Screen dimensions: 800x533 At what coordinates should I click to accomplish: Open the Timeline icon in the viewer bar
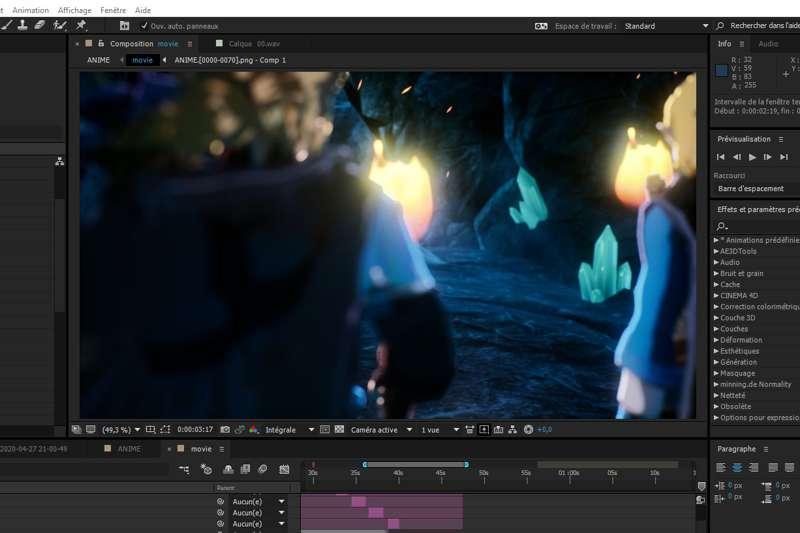pos(498,430)
